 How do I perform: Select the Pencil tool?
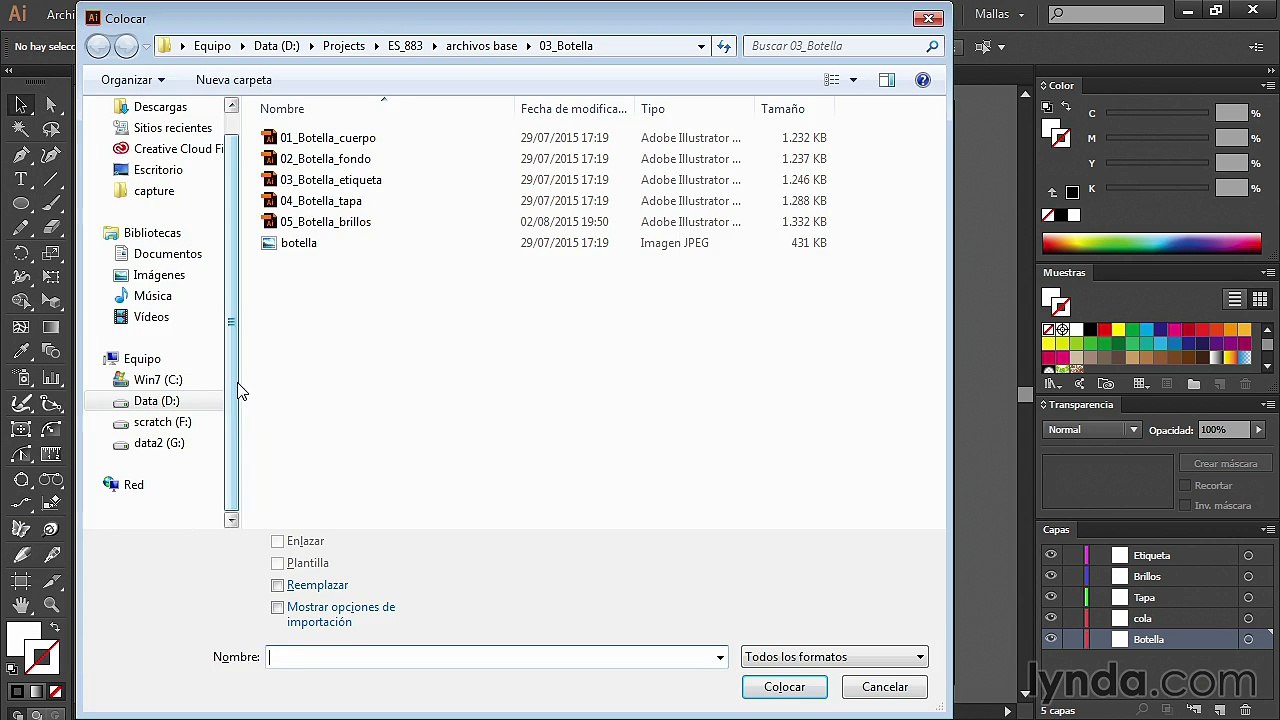21,229
